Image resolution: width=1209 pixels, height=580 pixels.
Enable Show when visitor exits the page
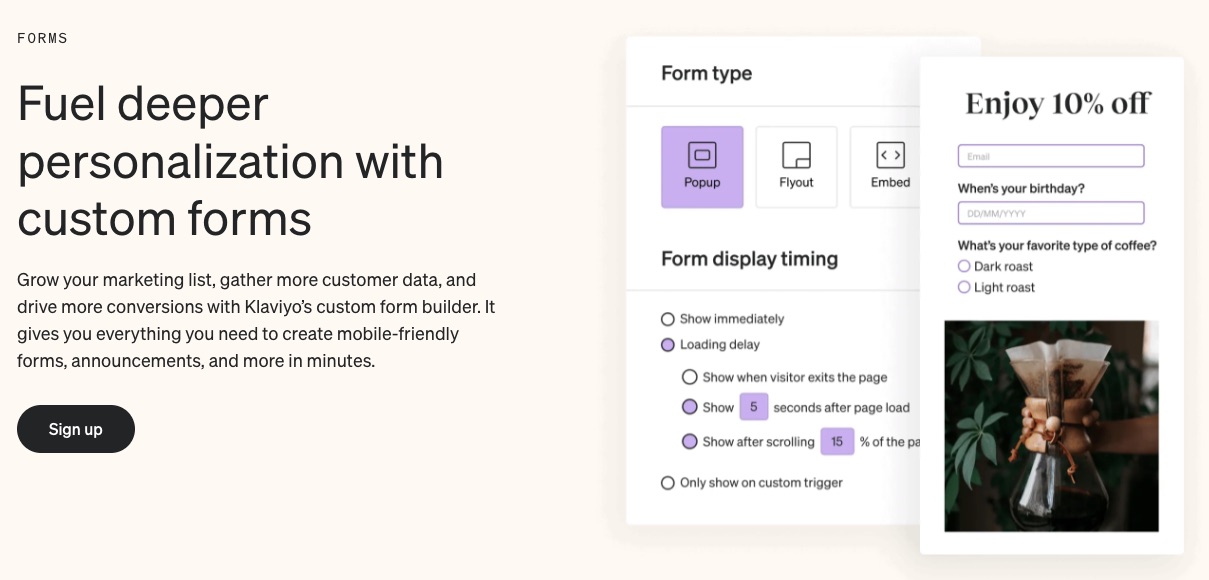(690, 377)
